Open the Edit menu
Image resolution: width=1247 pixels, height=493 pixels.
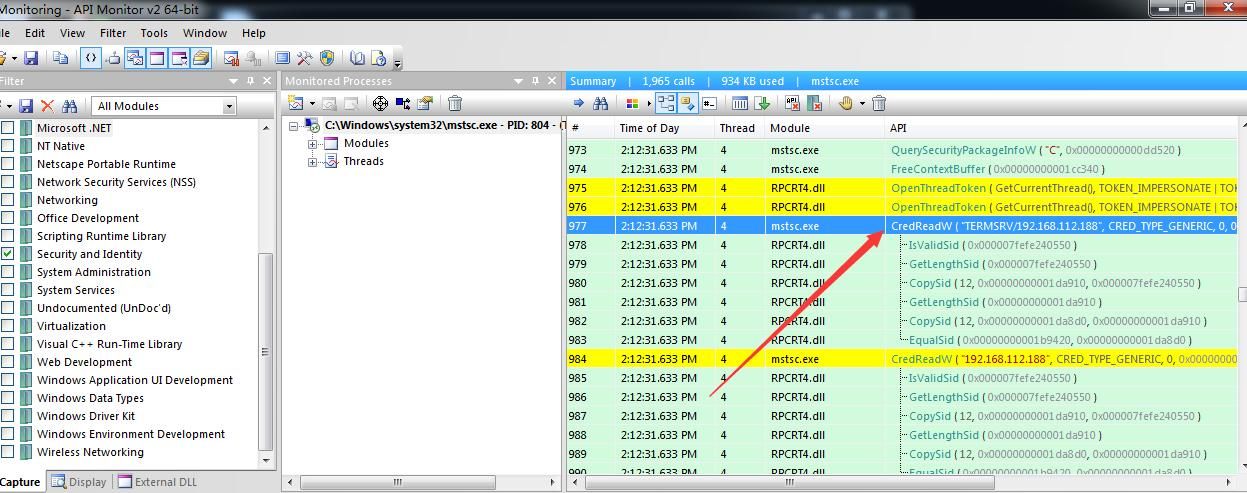(x=35, y=33)
